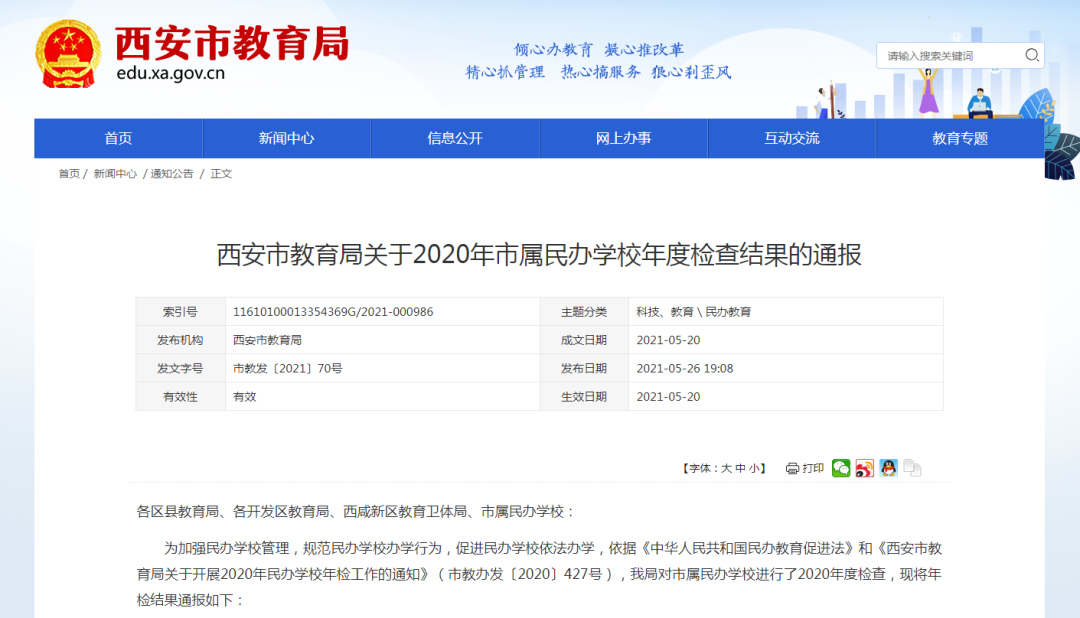1080x618 pixels.
Task: Set font size to 大
Action: [727, 468]
